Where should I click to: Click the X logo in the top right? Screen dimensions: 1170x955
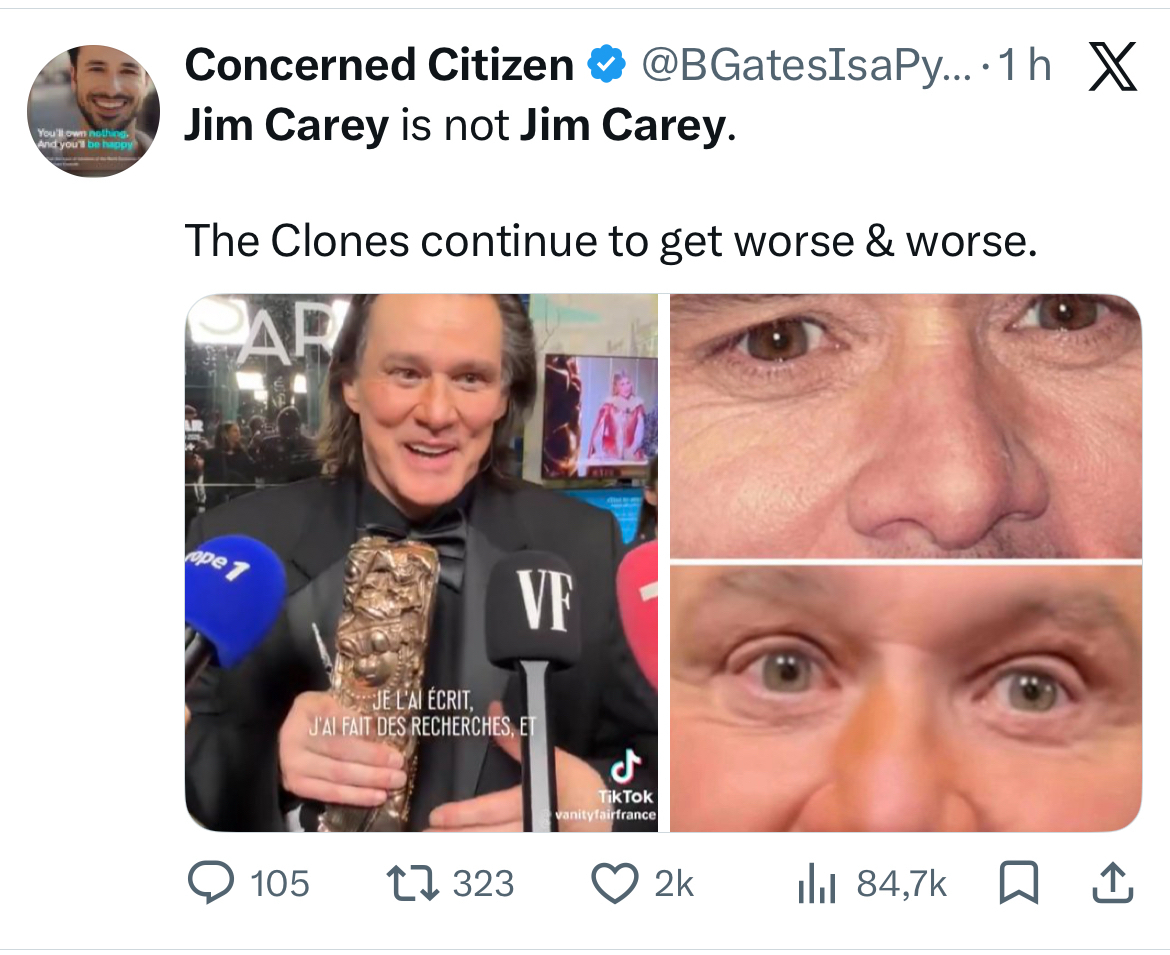pos(1109,68)
